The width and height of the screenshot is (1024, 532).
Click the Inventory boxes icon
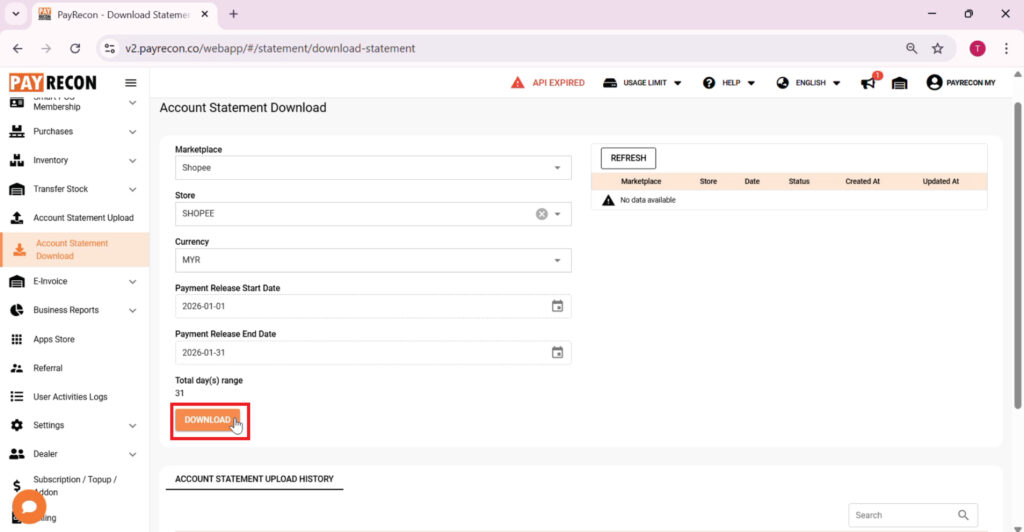(x=17, y=160)
